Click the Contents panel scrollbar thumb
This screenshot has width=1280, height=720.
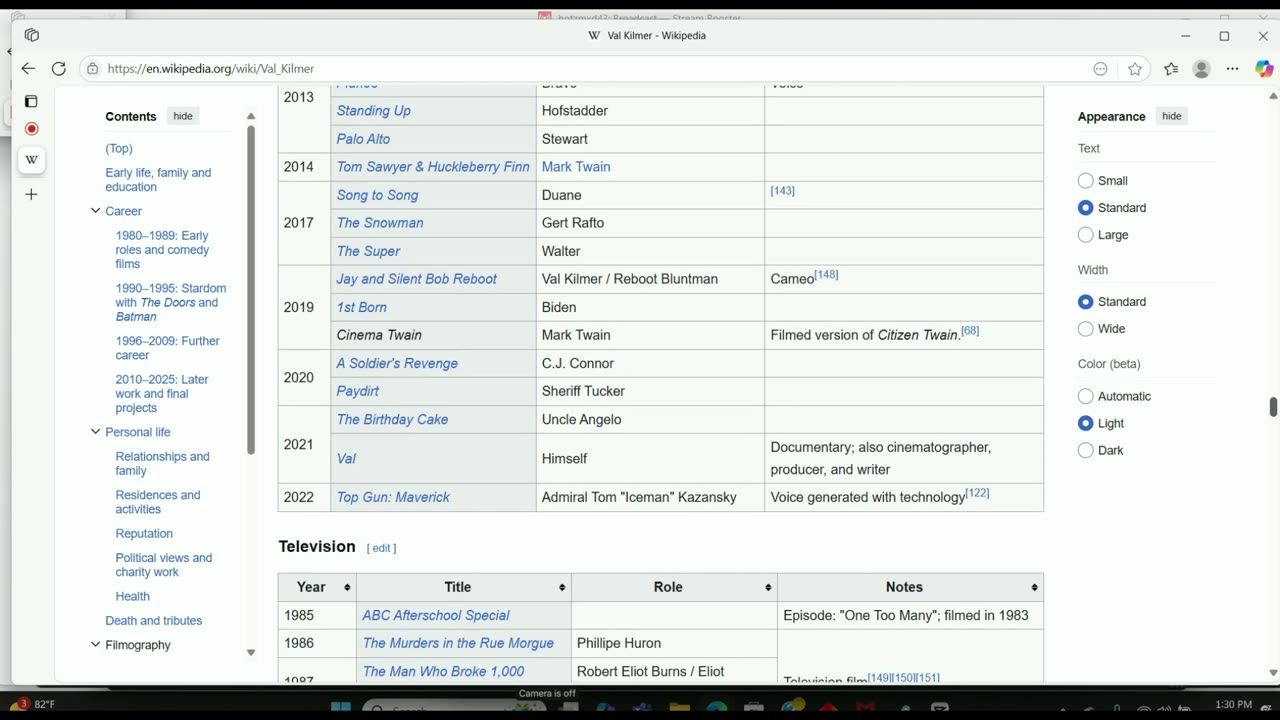coord(251,290)
